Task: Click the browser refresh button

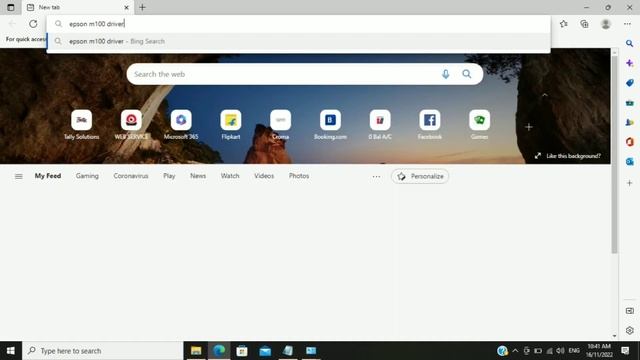Action: pyautogui.click(x=33, y=24)
